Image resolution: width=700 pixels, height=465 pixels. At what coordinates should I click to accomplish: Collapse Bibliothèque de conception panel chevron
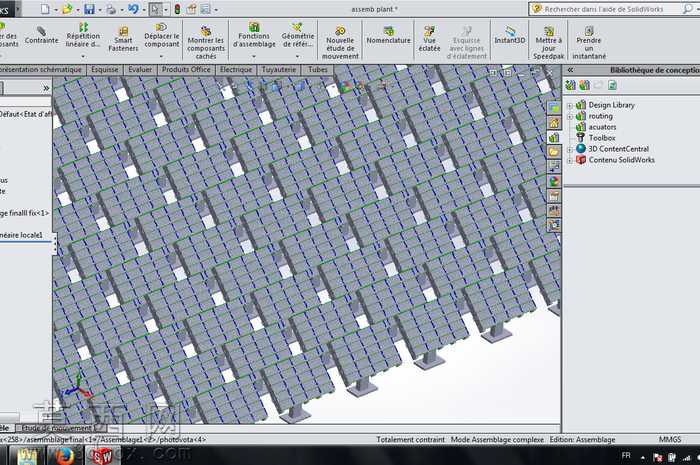570,70
